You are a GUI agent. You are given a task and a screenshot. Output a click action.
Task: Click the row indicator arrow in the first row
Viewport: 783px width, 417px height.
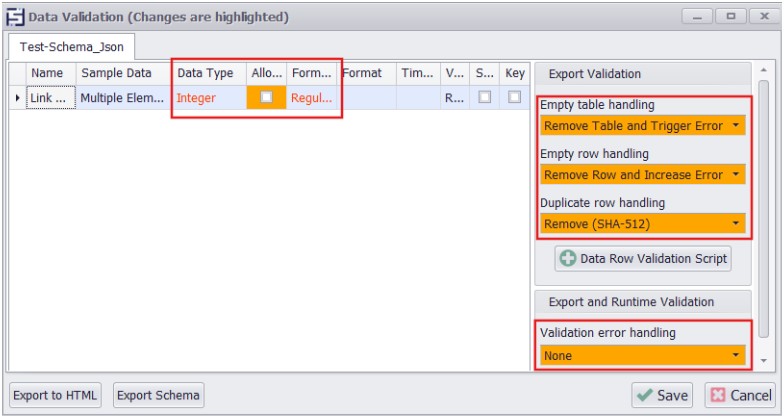(x=17, y=98)
